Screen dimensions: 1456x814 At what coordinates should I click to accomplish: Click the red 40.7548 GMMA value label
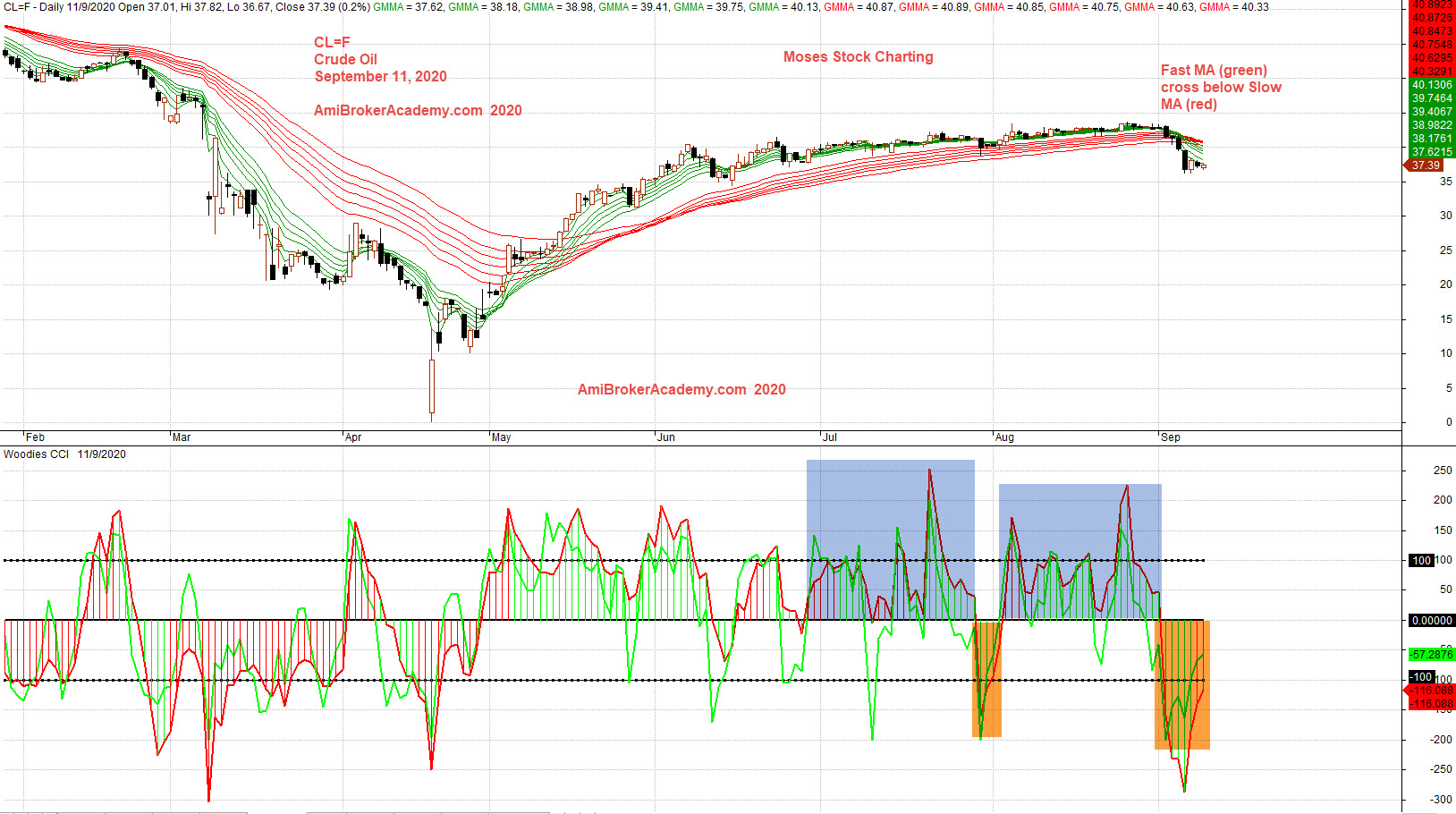point(1432,45)
